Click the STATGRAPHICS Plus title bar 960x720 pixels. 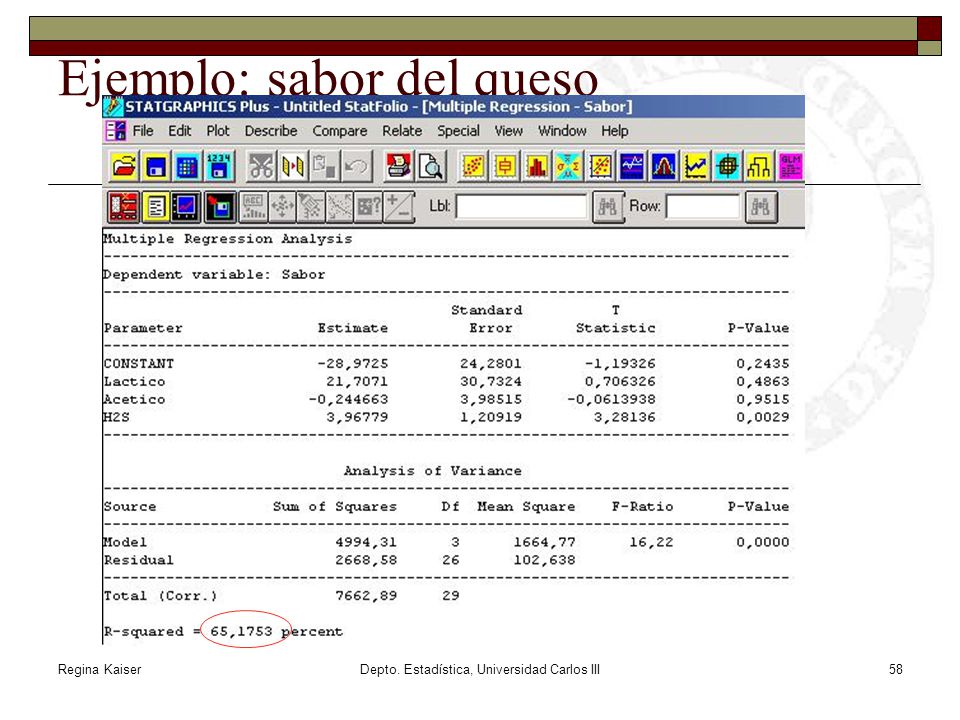point(453,107)
